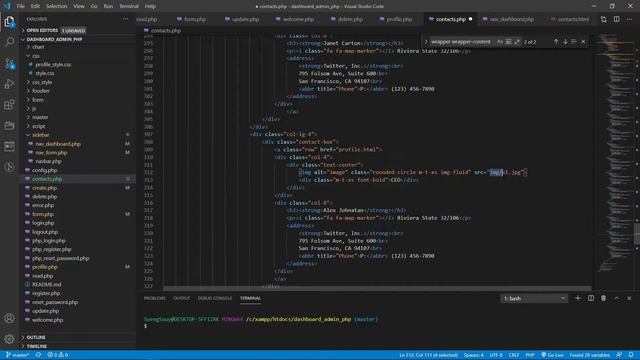Viewport: 640px width, 360px height.
Task: Open the Explorer view in activity bar
Action: tap(9, 21)
